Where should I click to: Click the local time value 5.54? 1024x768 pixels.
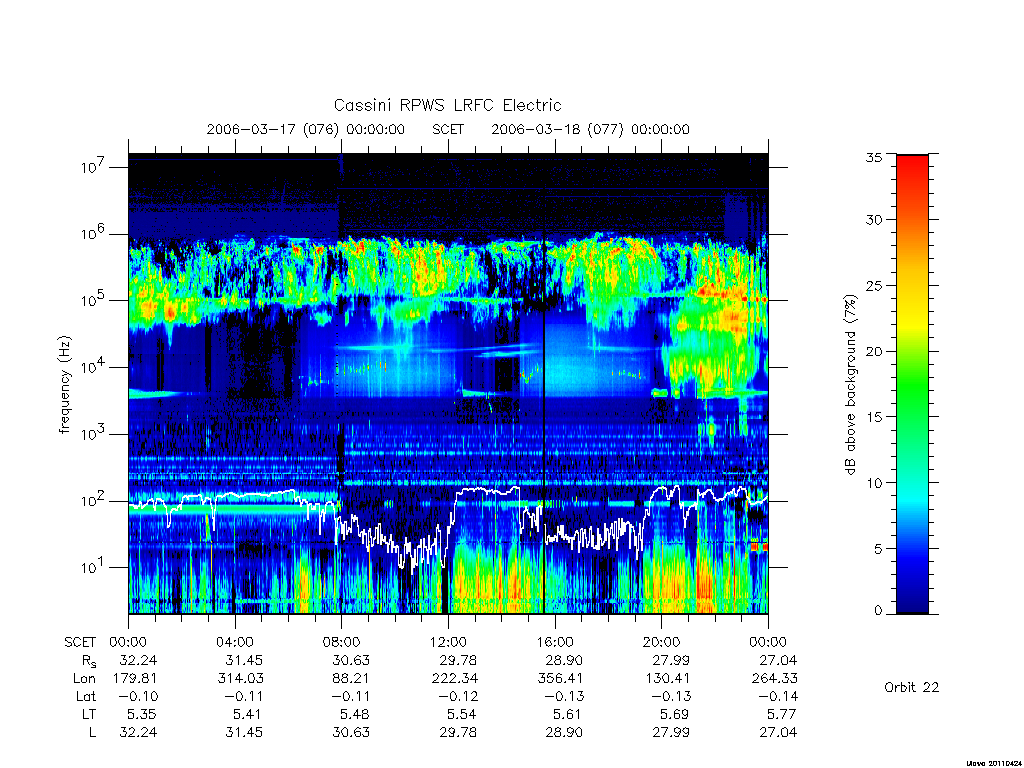(x=461, y=714)
